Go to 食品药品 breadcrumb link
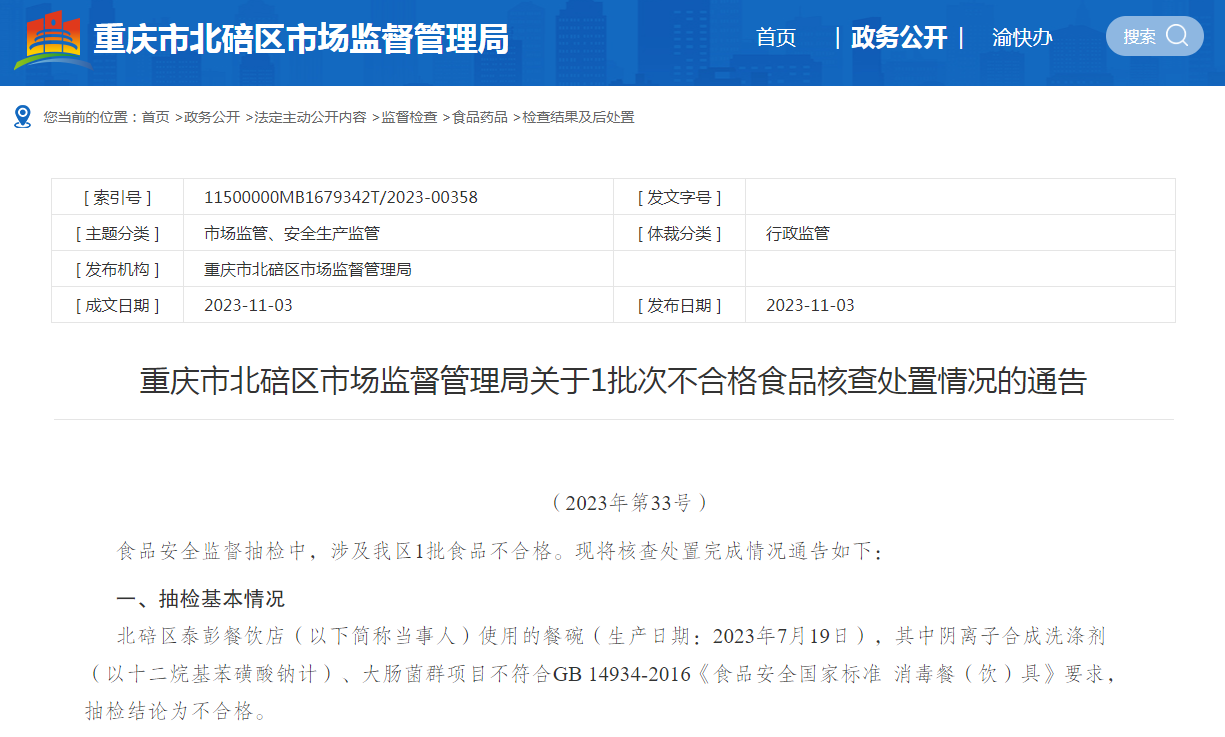 pyautogui.click(x=480, y=117)
